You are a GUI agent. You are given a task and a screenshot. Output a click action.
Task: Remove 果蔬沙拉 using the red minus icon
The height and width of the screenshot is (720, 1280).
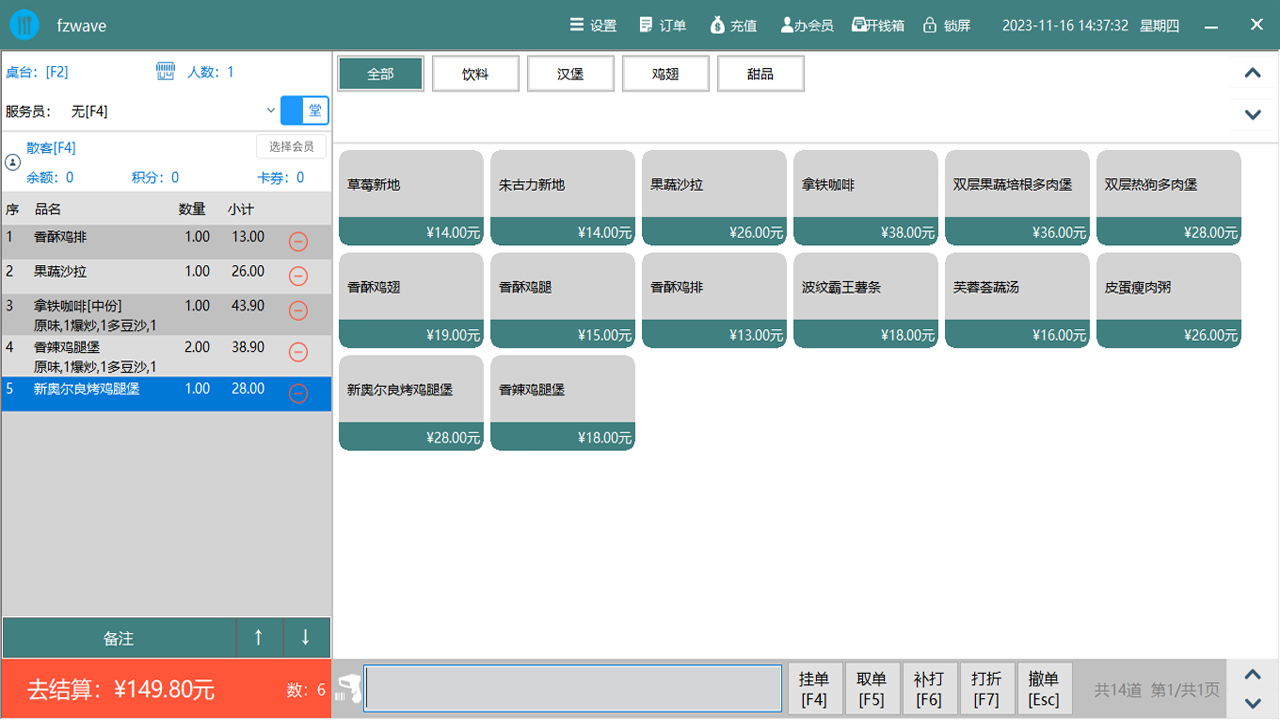pyautogui.click(x=298, y=276)
